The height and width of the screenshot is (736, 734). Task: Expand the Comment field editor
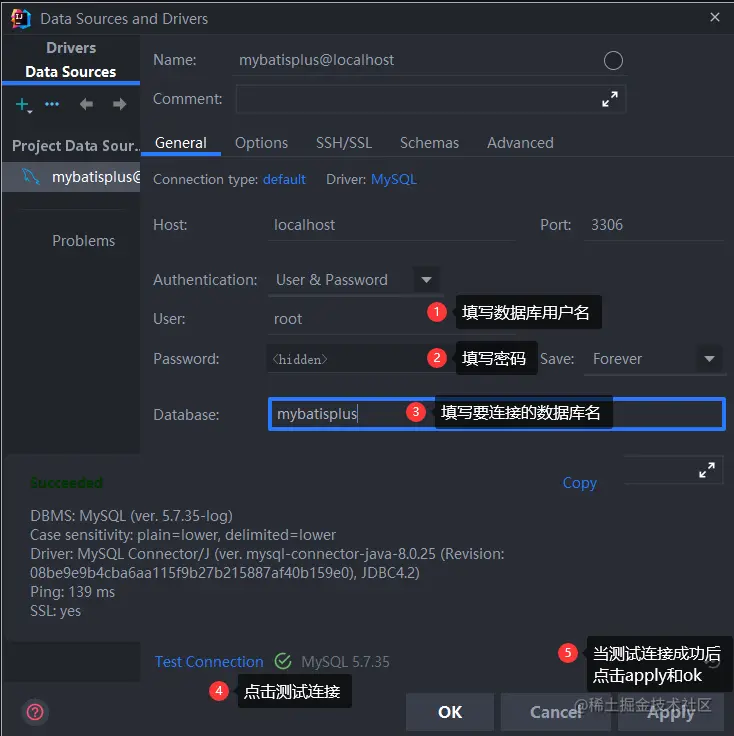coord(610,99)
